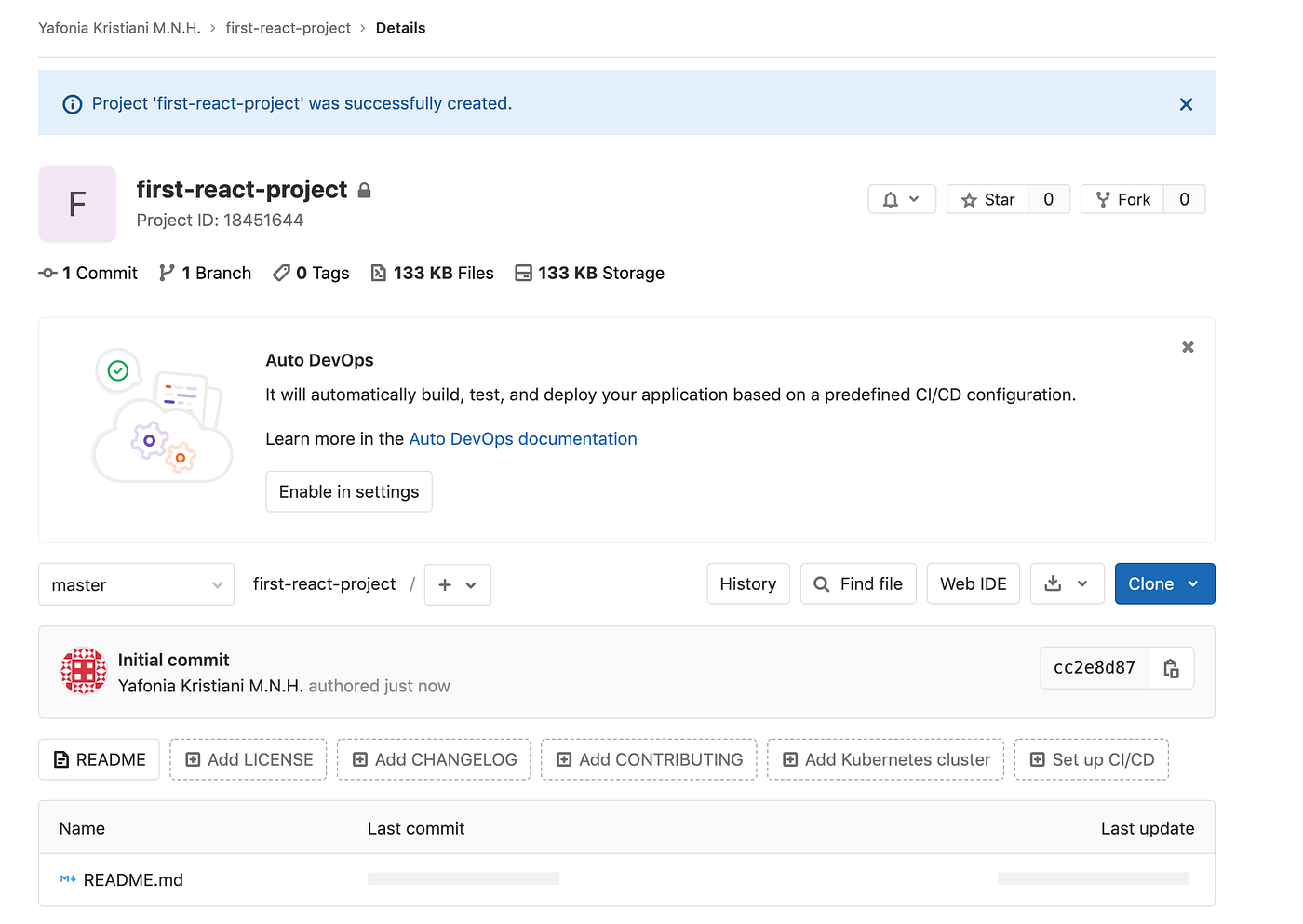Open the download source code dropdown
The height and width of the screenshot is (924, 1303).
[1068, 583]
